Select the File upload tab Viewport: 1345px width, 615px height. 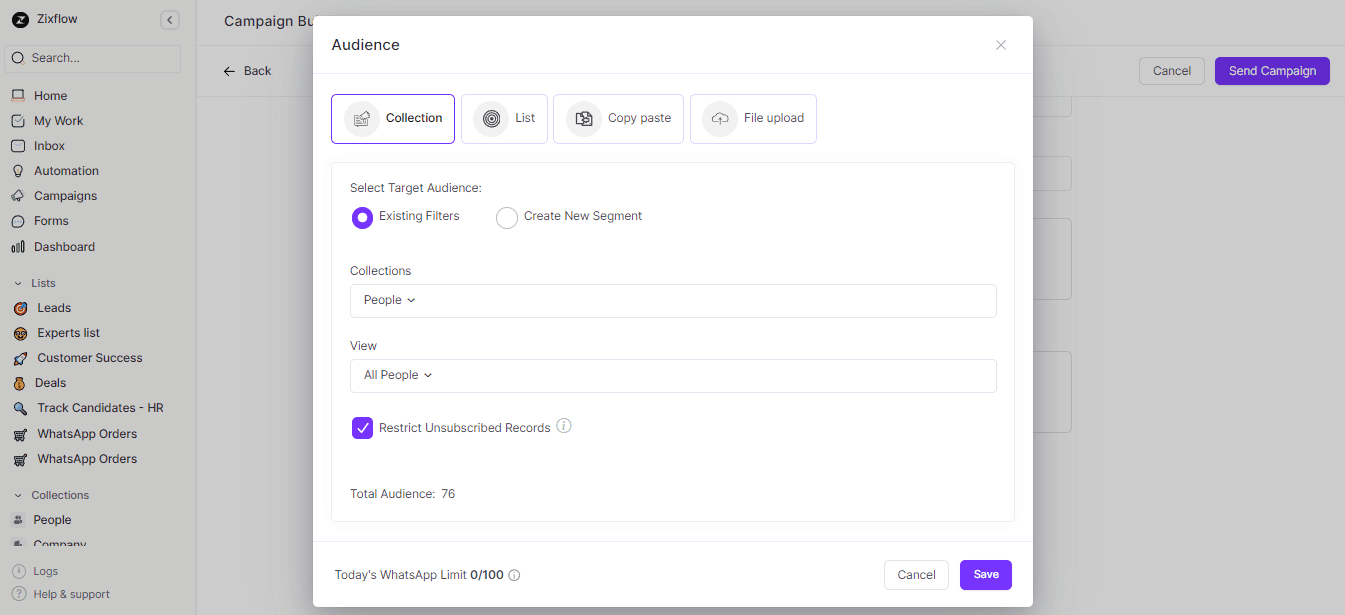pos(753,119)
